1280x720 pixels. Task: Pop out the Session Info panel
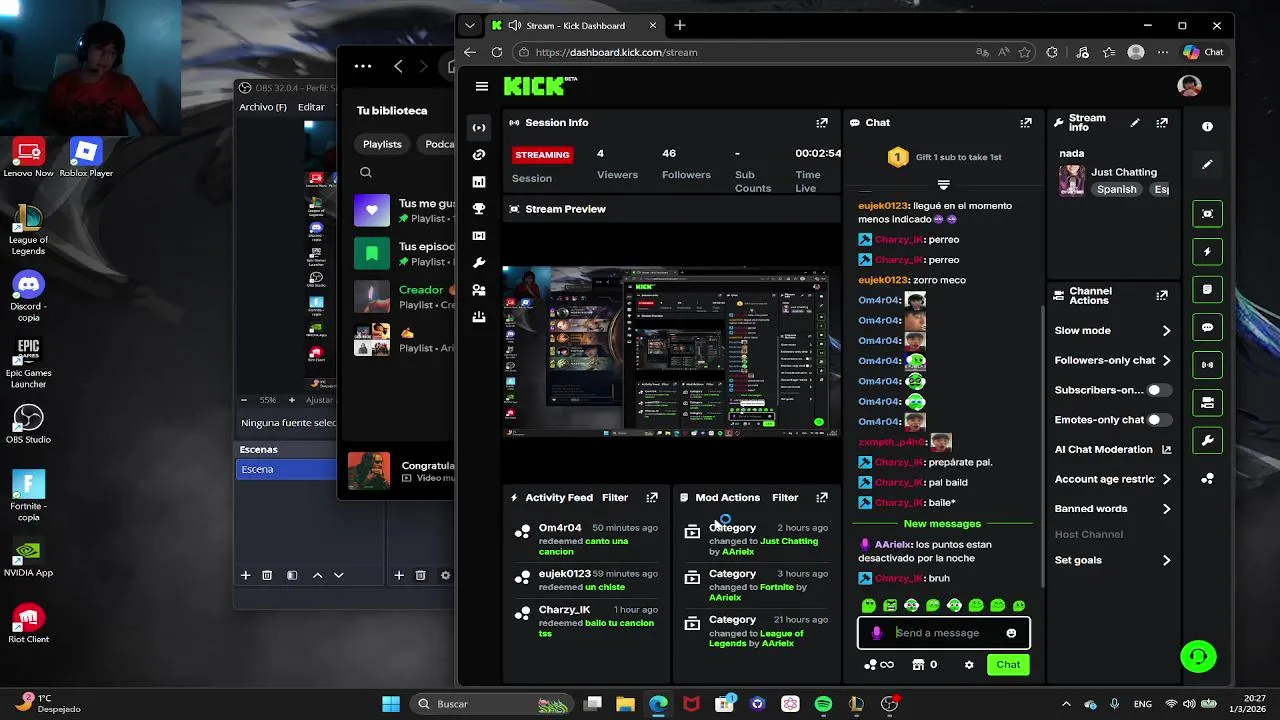coord(822,123)
